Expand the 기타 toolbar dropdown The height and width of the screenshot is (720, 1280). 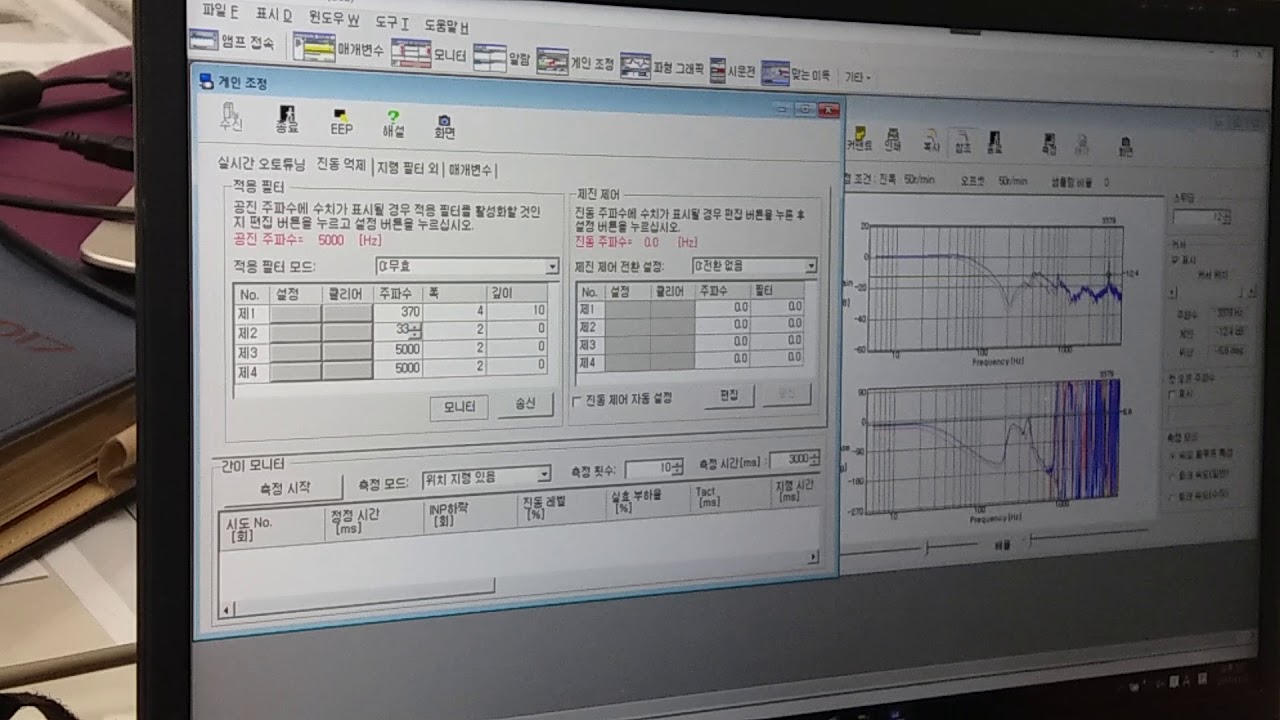858,77
